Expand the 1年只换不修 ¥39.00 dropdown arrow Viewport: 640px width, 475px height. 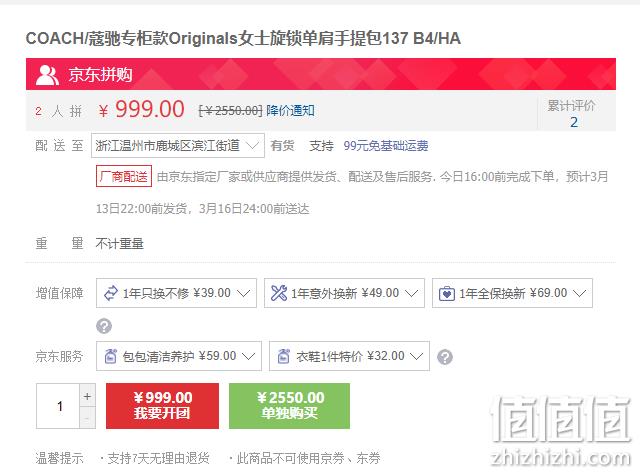pos(243,293)
